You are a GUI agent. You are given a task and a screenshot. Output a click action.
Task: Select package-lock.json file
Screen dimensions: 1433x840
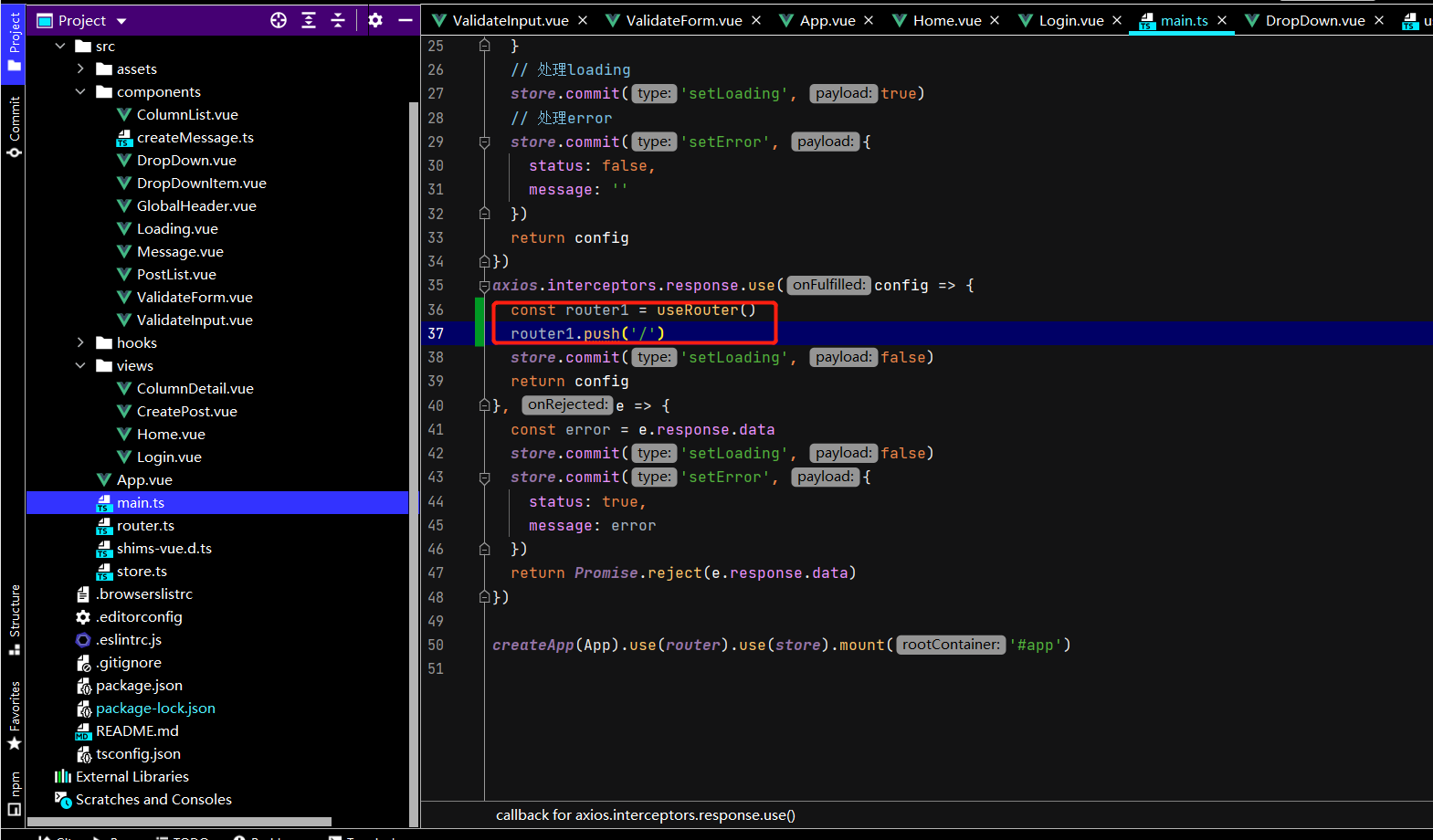point(155,708)
